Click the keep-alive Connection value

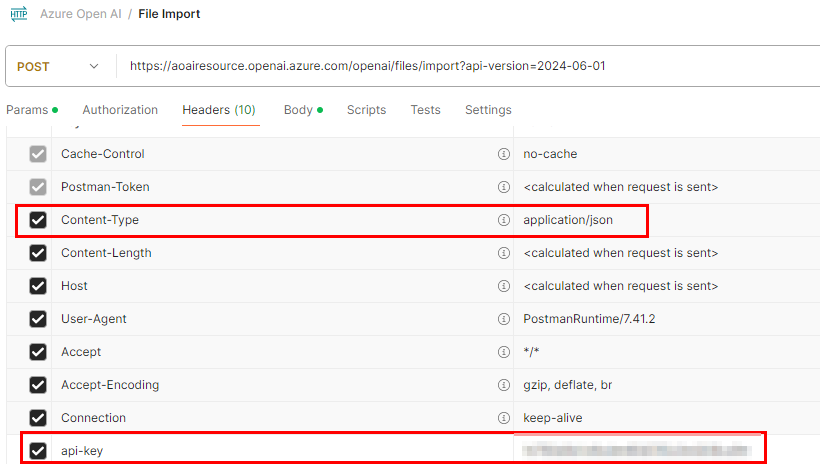click(553, 417)
